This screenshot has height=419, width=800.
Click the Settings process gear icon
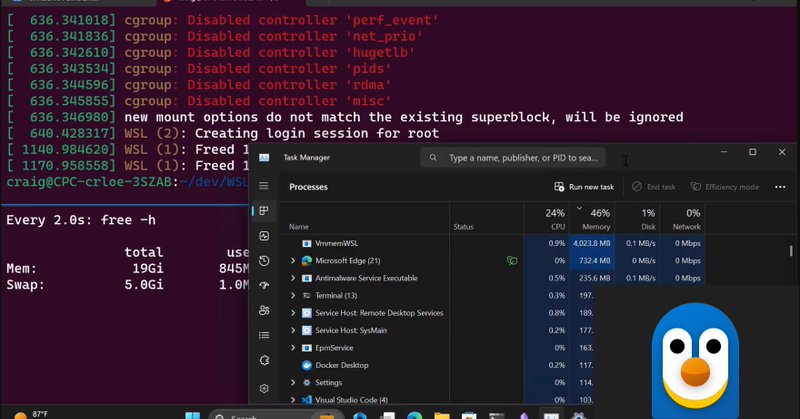[x=307, y=382]
